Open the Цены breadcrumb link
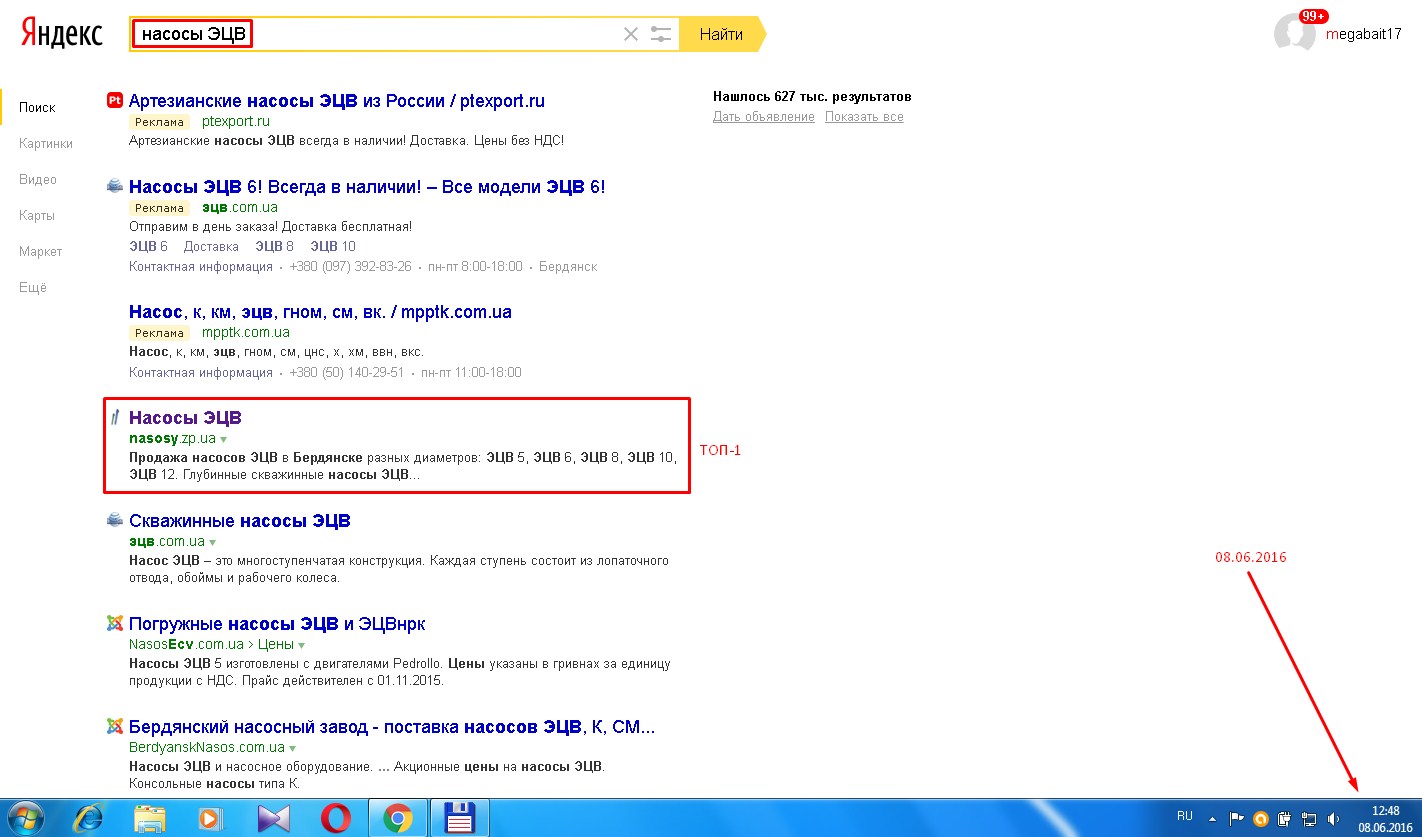 click(x=275, y=645)
